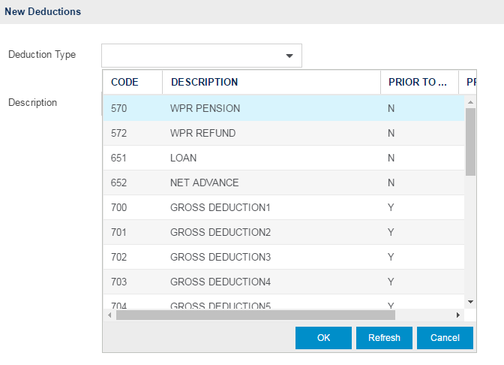Choose GROSS DEDUCTION3 code 702
The height and width of the screenshot is (365, 504).
tap(284, 257)
